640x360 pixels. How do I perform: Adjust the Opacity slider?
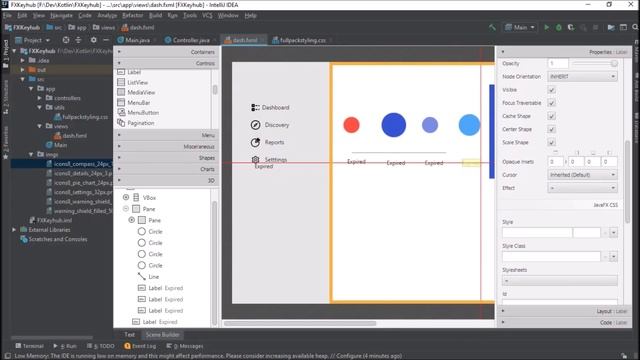pyautogui.click(x=595, y=64)
